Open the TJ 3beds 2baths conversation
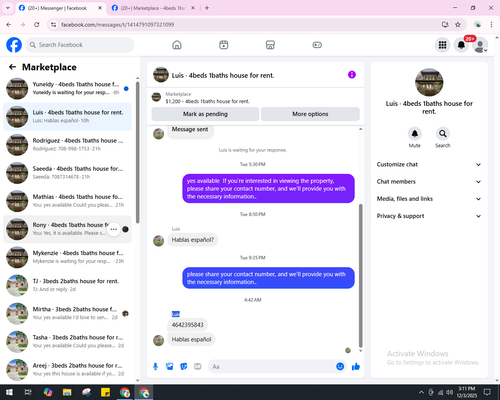 [67, 285]
